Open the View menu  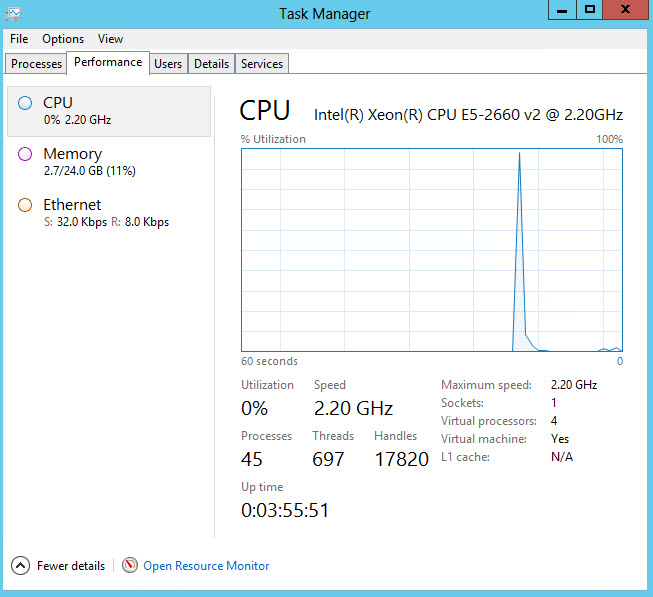110,39
